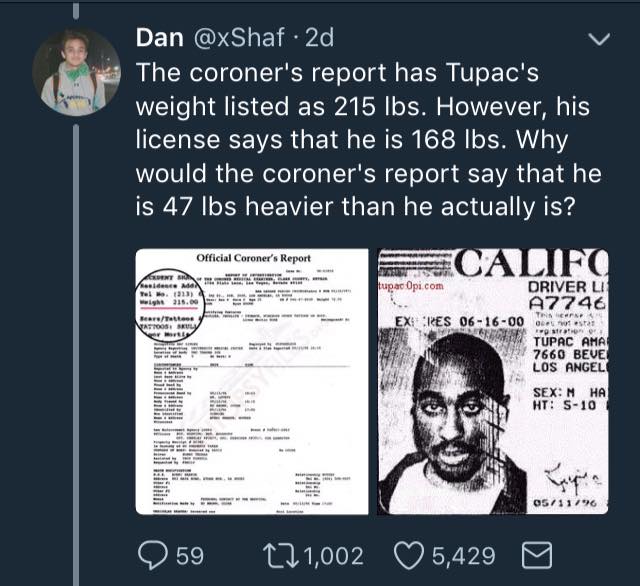Screen dimensions: 640x586
Task: Click the tweet text about Tupac's weight
Action: [369, 140]
